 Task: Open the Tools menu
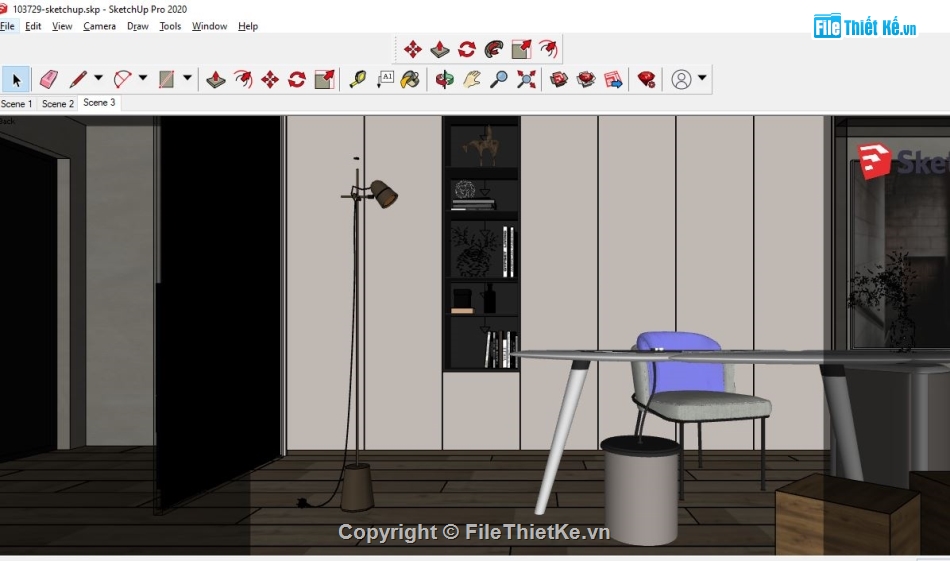click(x=170, y=26)
